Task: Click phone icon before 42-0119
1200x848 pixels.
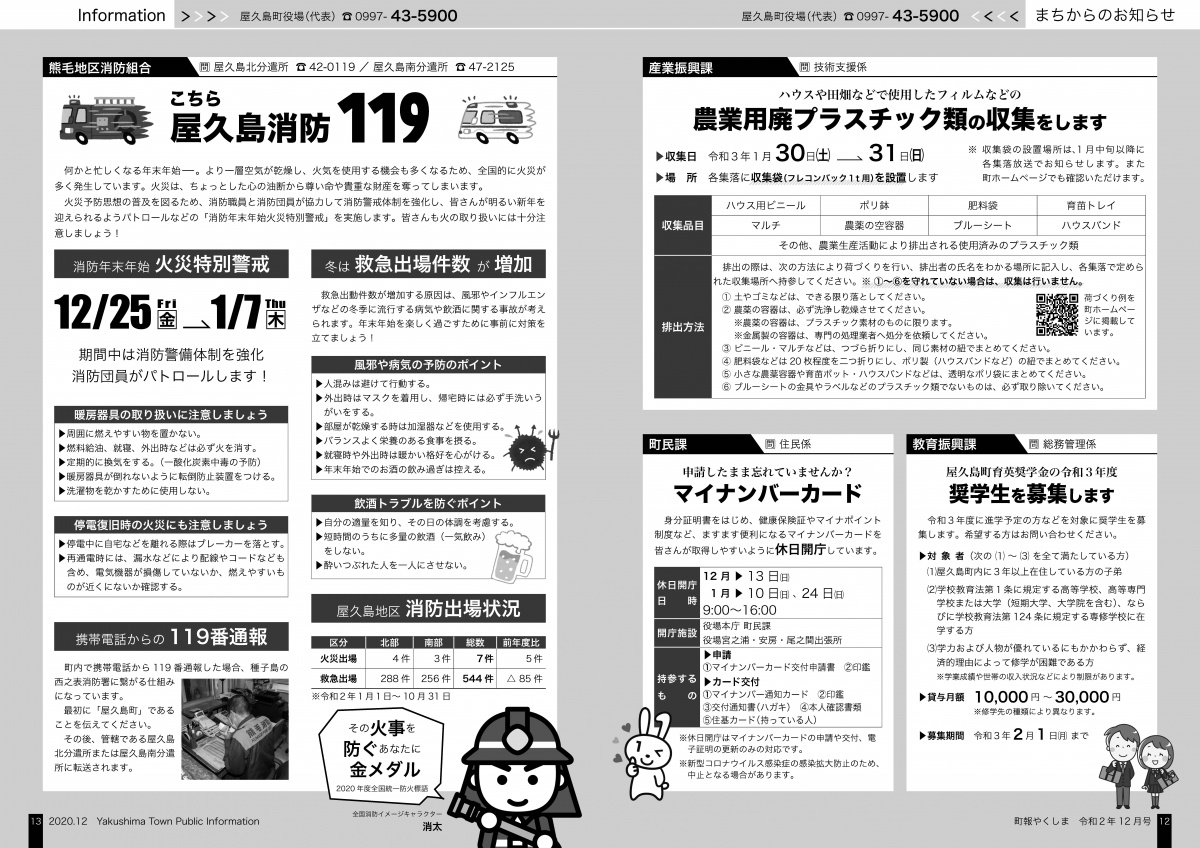Action: tap(302, 68)
